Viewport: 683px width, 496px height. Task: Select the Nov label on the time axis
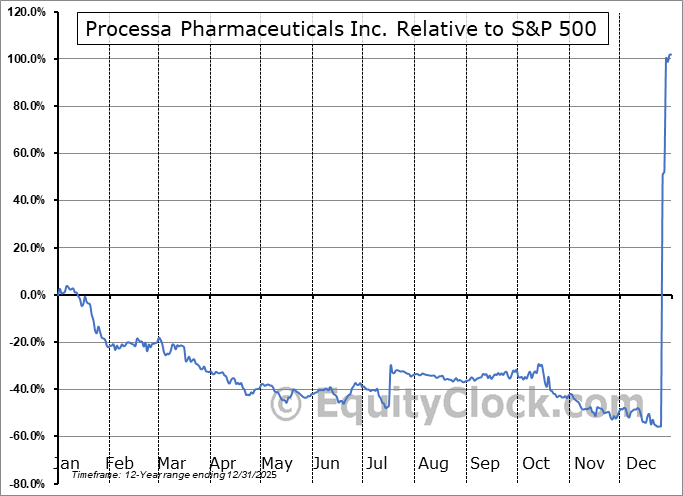590,463
